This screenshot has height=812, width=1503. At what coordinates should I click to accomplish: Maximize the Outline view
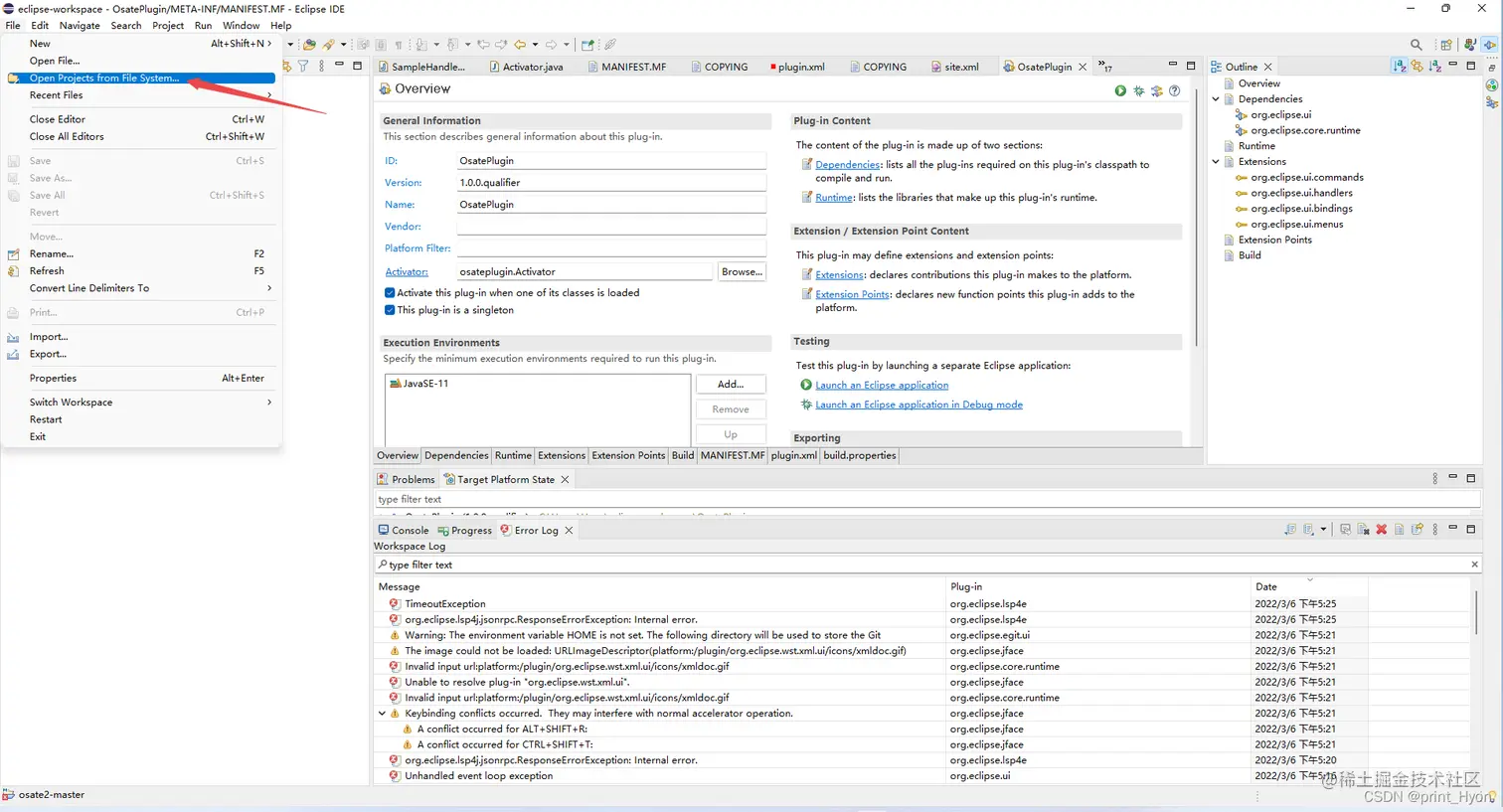click(1471, 66)
